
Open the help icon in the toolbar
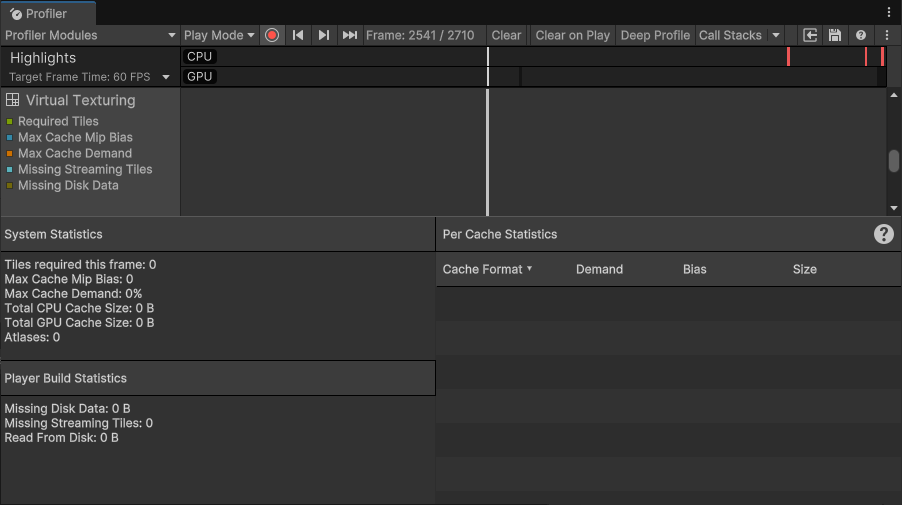(861, 35)
